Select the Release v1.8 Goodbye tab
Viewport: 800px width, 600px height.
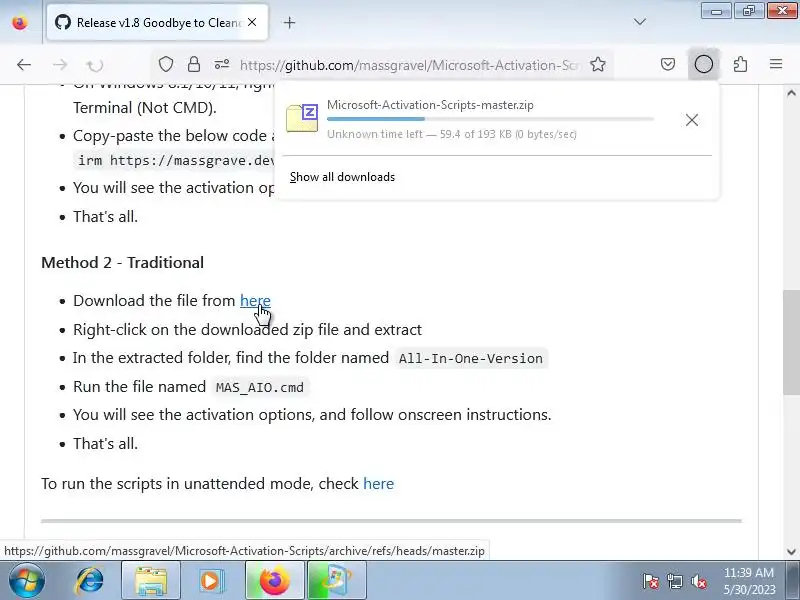pyautogui.click(x=157, y=22)
